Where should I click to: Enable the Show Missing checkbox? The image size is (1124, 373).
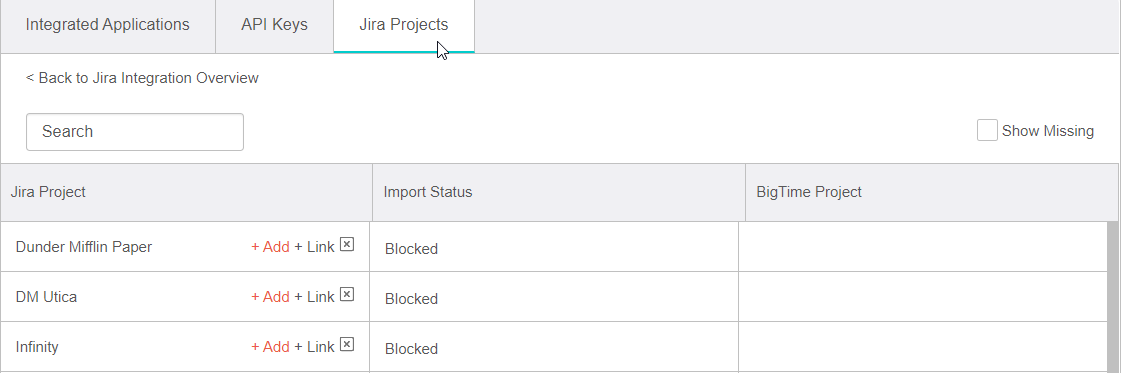point(987,131)
